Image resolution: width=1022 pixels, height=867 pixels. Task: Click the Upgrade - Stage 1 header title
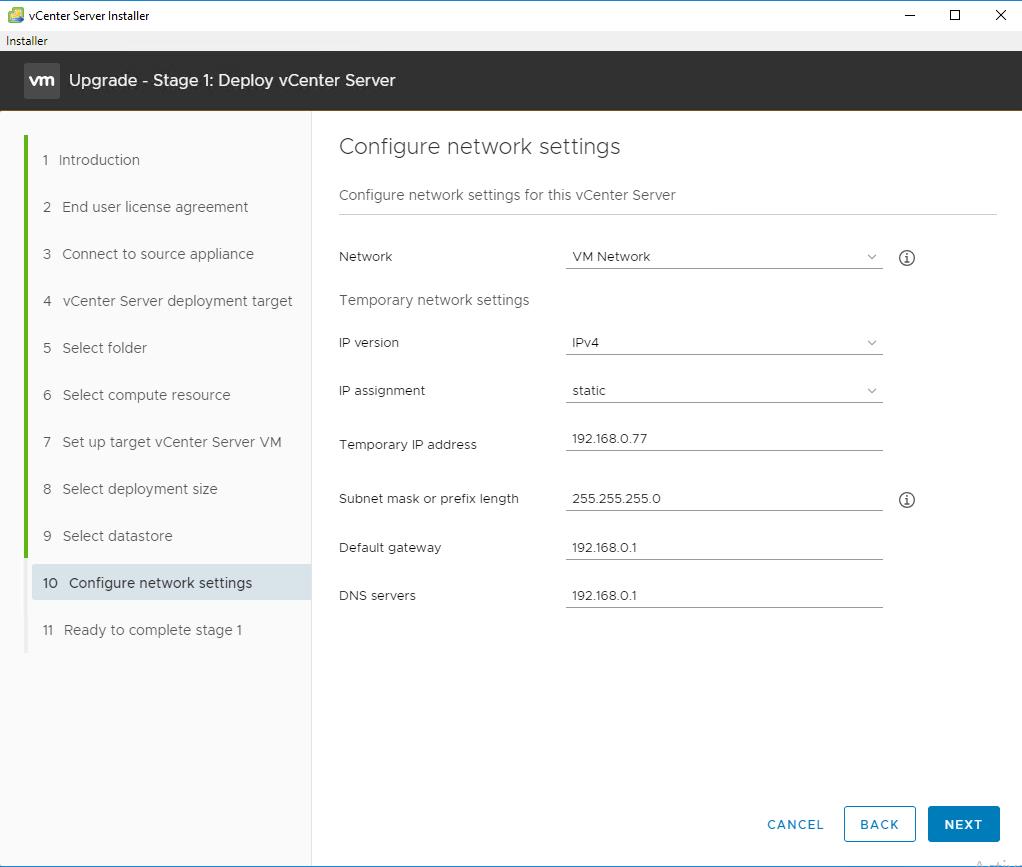(x=232, y=80)
